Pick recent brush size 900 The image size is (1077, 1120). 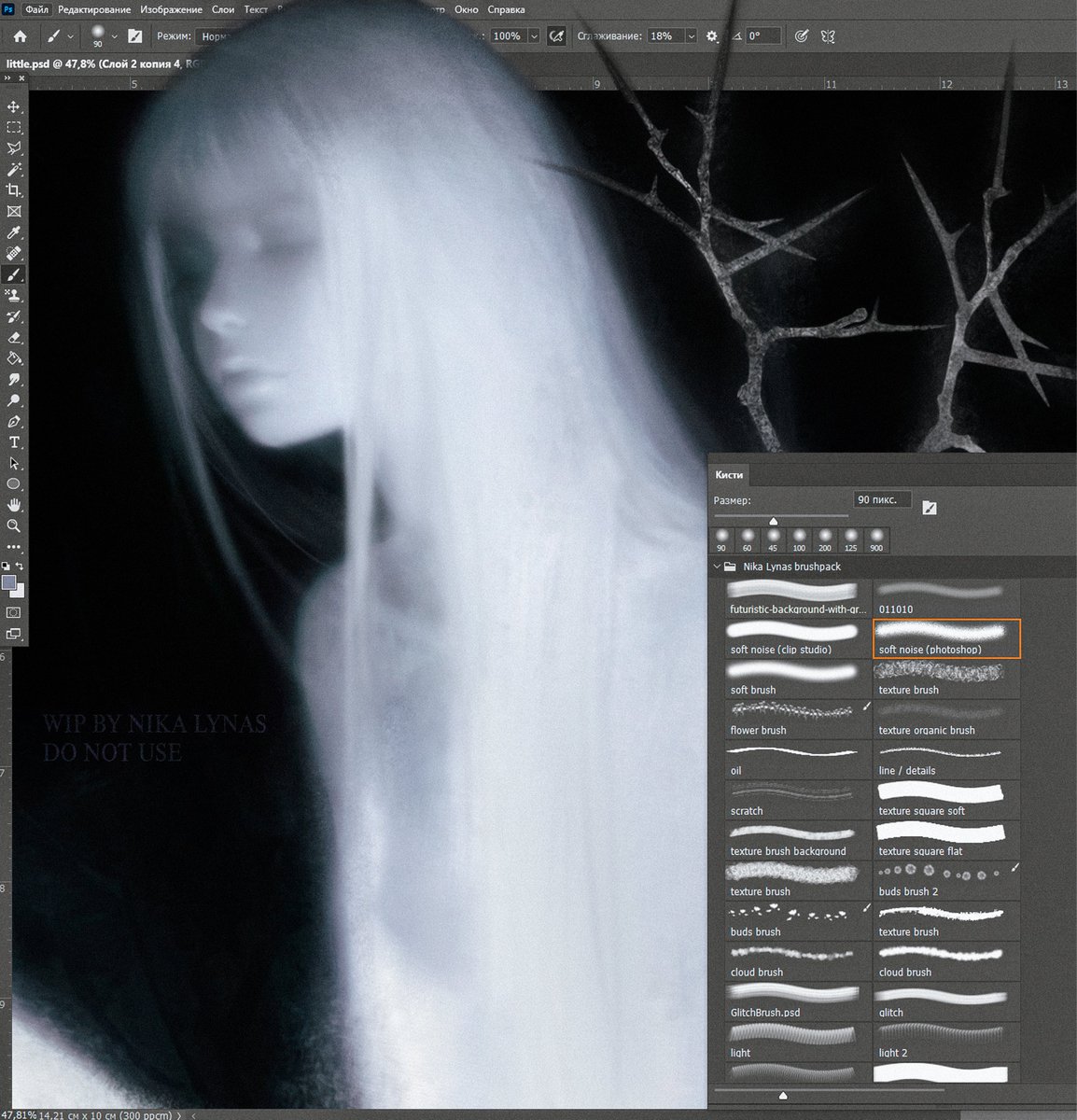click(876, 539)
